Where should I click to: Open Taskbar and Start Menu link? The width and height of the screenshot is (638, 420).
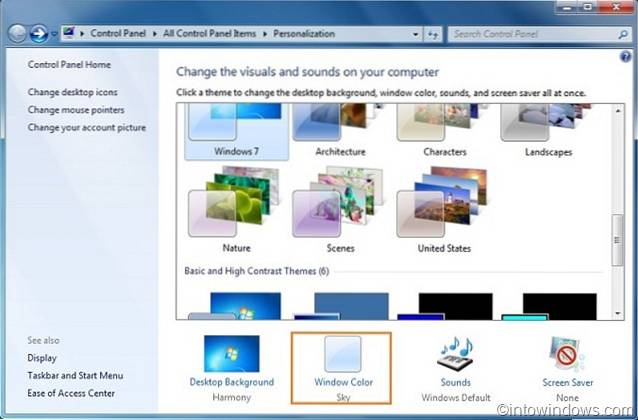(75, 376)
